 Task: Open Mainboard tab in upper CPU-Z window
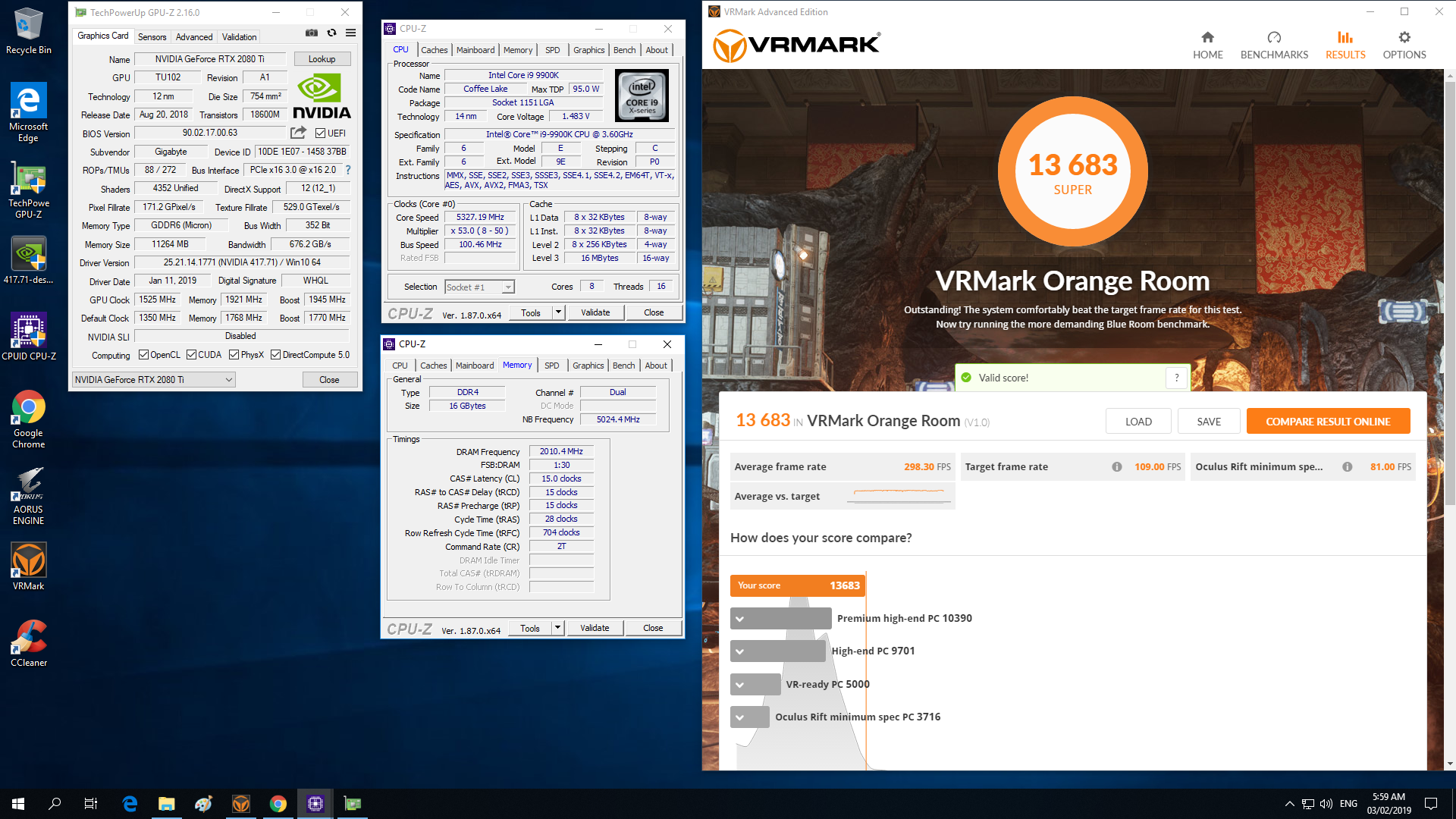(475, 50)
